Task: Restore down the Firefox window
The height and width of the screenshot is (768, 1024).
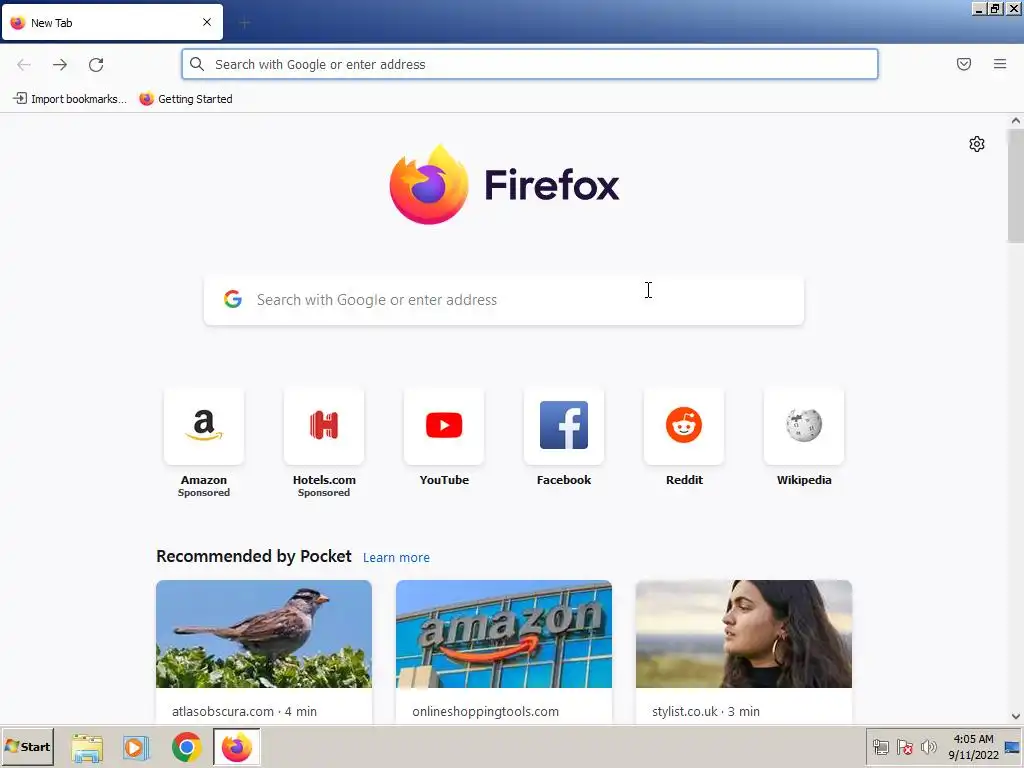Action: click(995, 9)
